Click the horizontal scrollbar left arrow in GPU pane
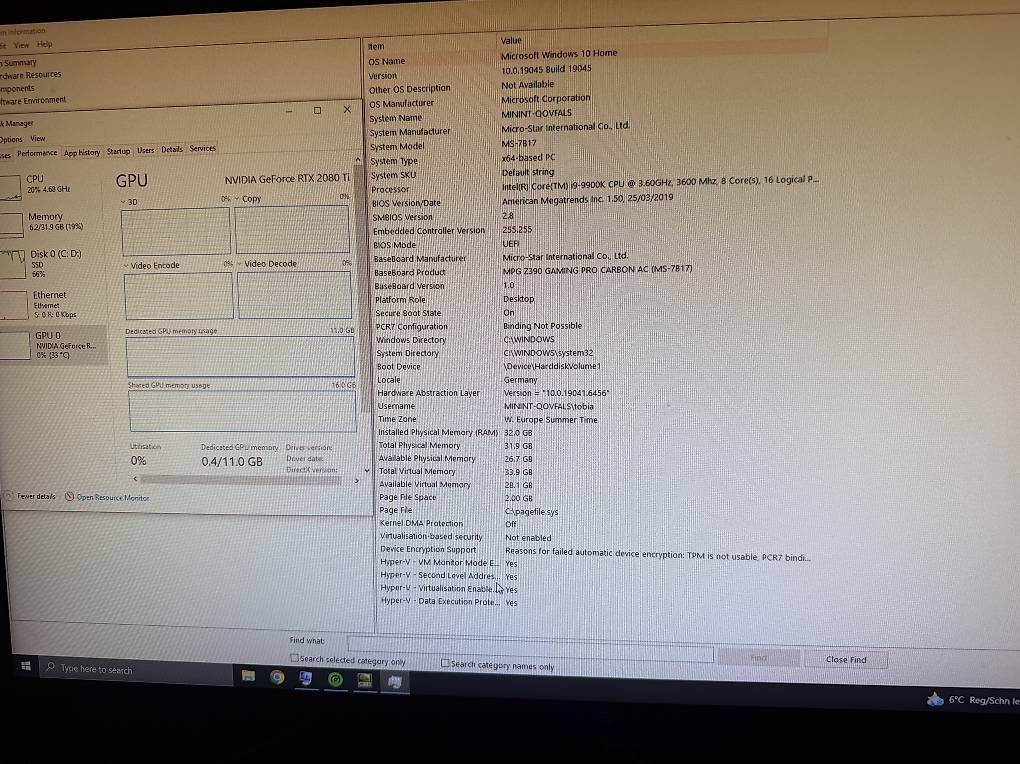 tap(135, 479)
